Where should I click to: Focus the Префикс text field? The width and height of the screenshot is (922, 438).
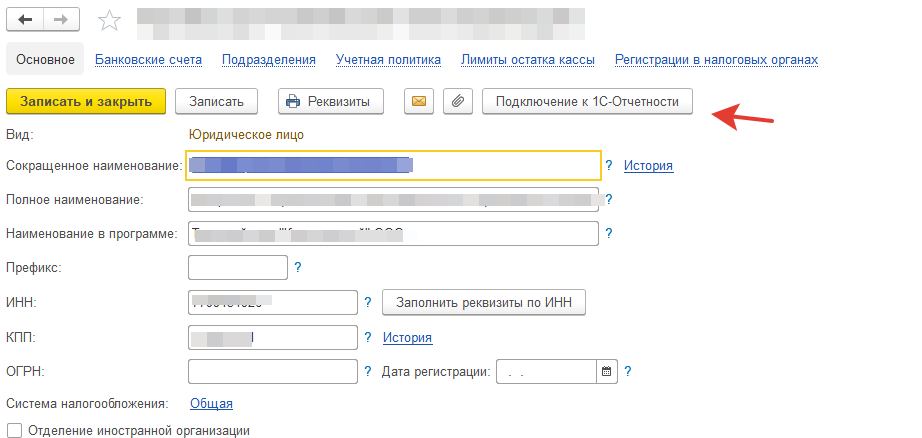click(237, 268)
